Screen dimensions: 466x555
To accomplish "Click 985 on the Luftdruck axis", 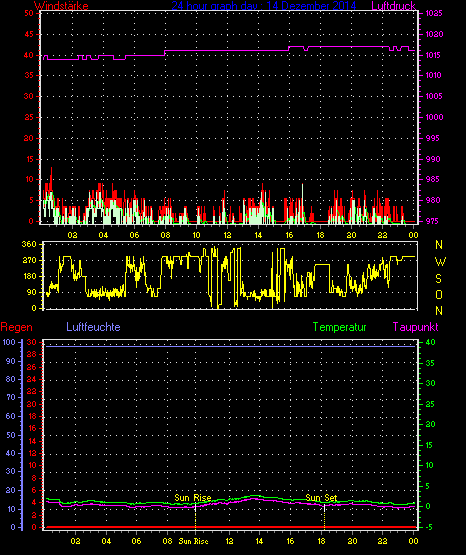I will click(433, 179).
